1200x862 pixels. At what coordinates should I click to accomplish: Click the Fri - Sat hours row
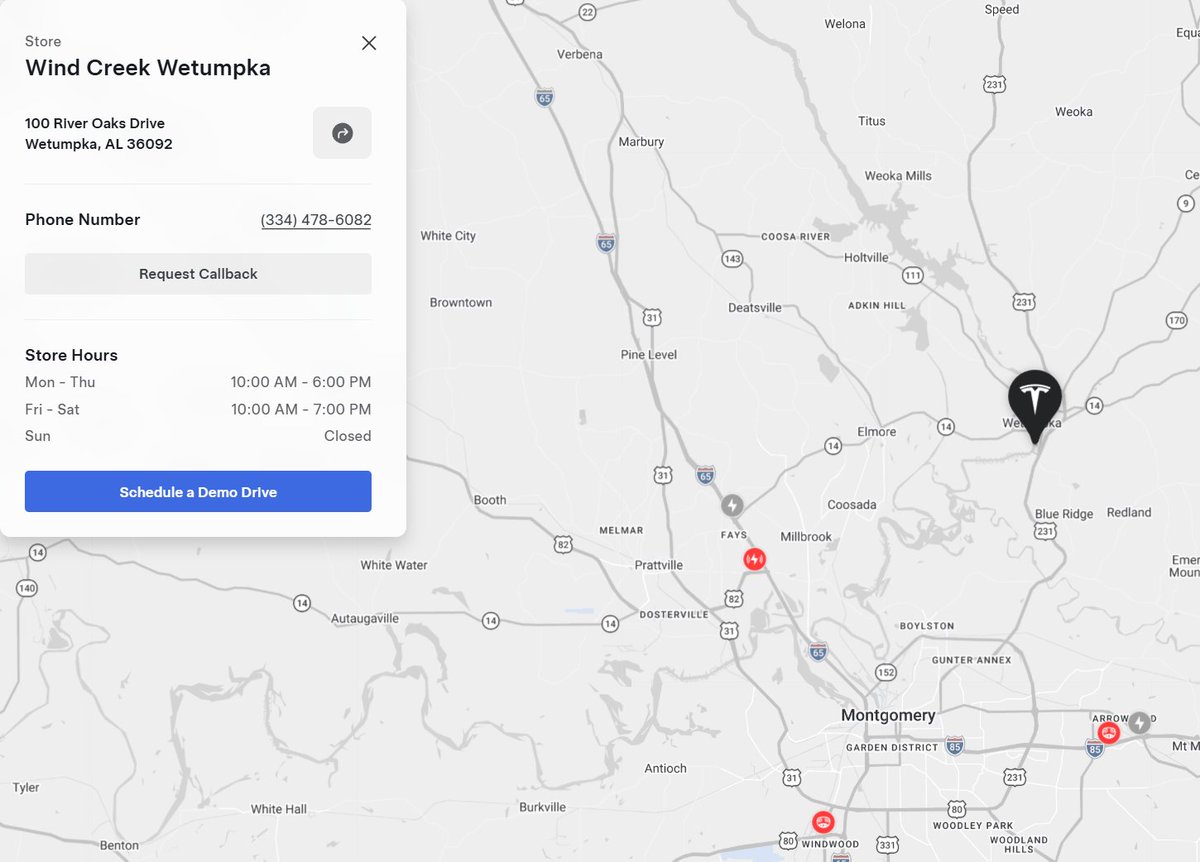tap(198, 409)
